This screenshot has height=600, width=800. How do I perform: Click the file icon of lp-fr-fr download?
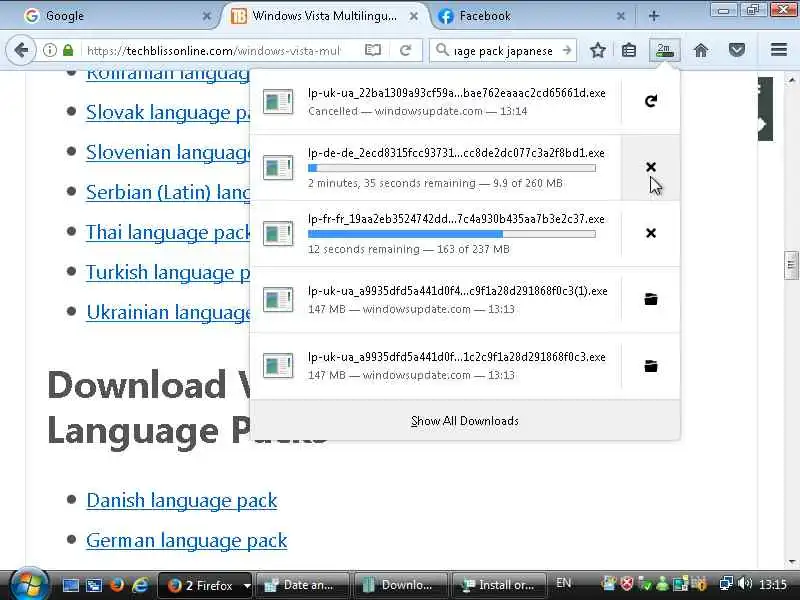(278, 233)
